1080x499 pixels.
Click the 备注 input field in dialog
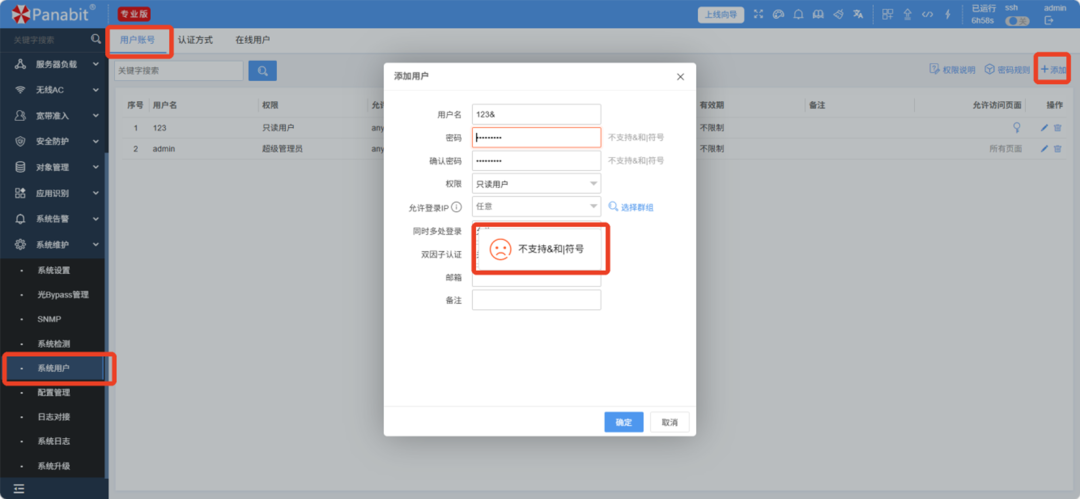(537, 300)
